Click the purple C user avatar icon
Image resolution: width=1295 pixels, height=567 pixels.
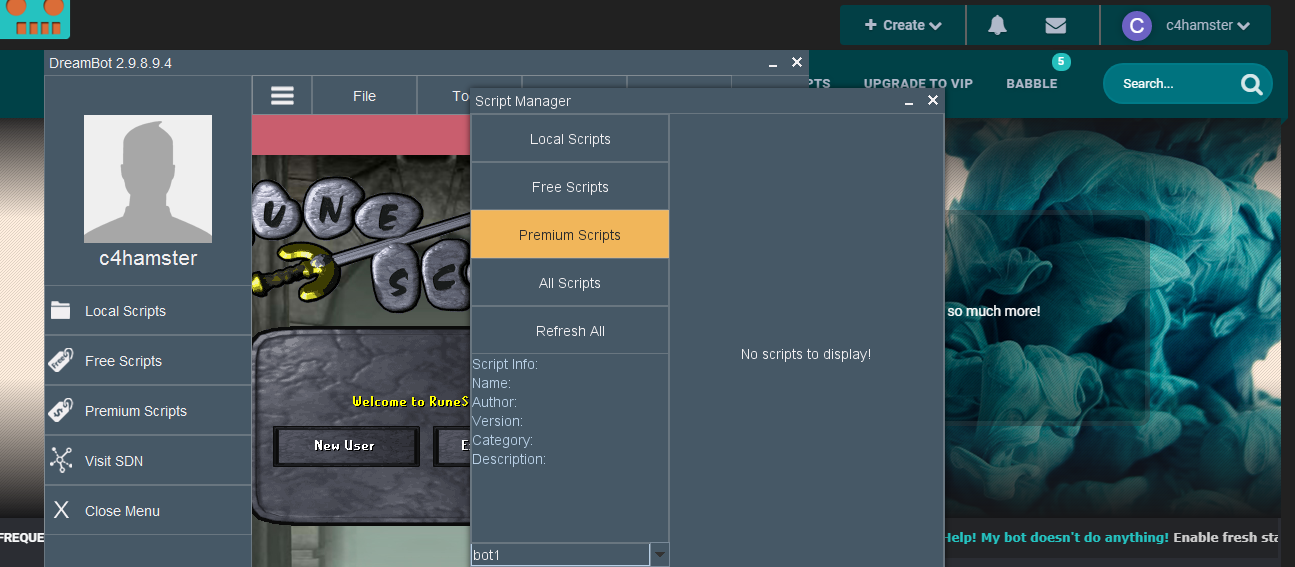tap(1137, 26)
